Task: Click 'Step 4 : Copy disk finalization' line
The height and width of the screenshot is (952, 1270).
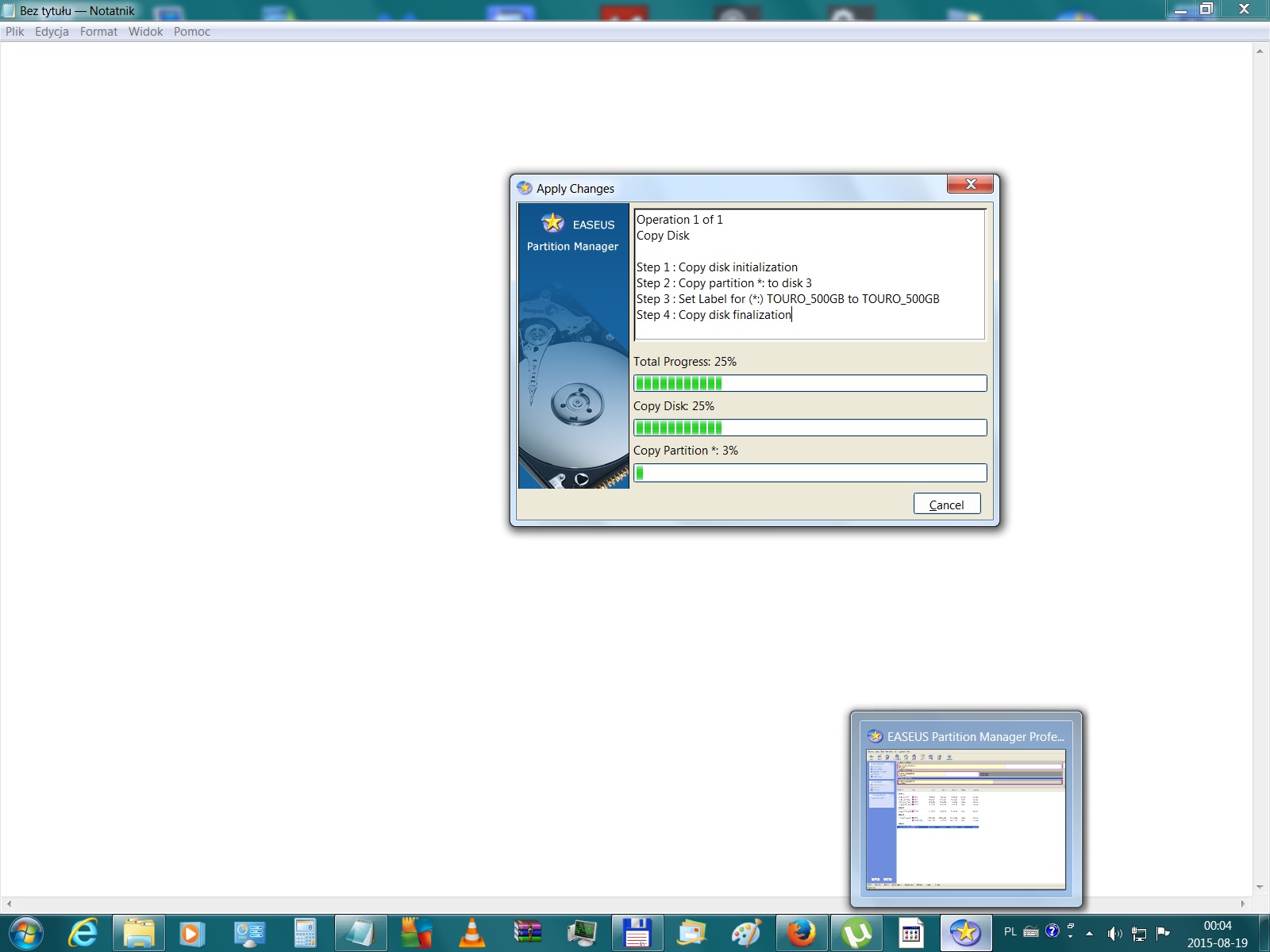Action: click(714, 315)
